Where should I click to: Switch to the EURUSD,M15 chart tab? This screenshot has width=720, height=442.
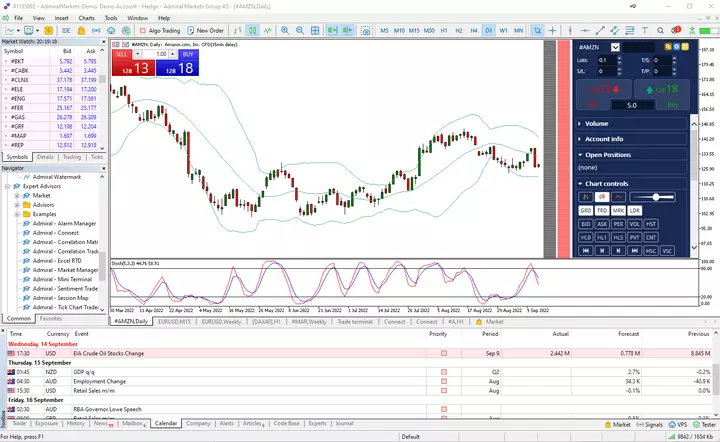[x=174, y=322]
